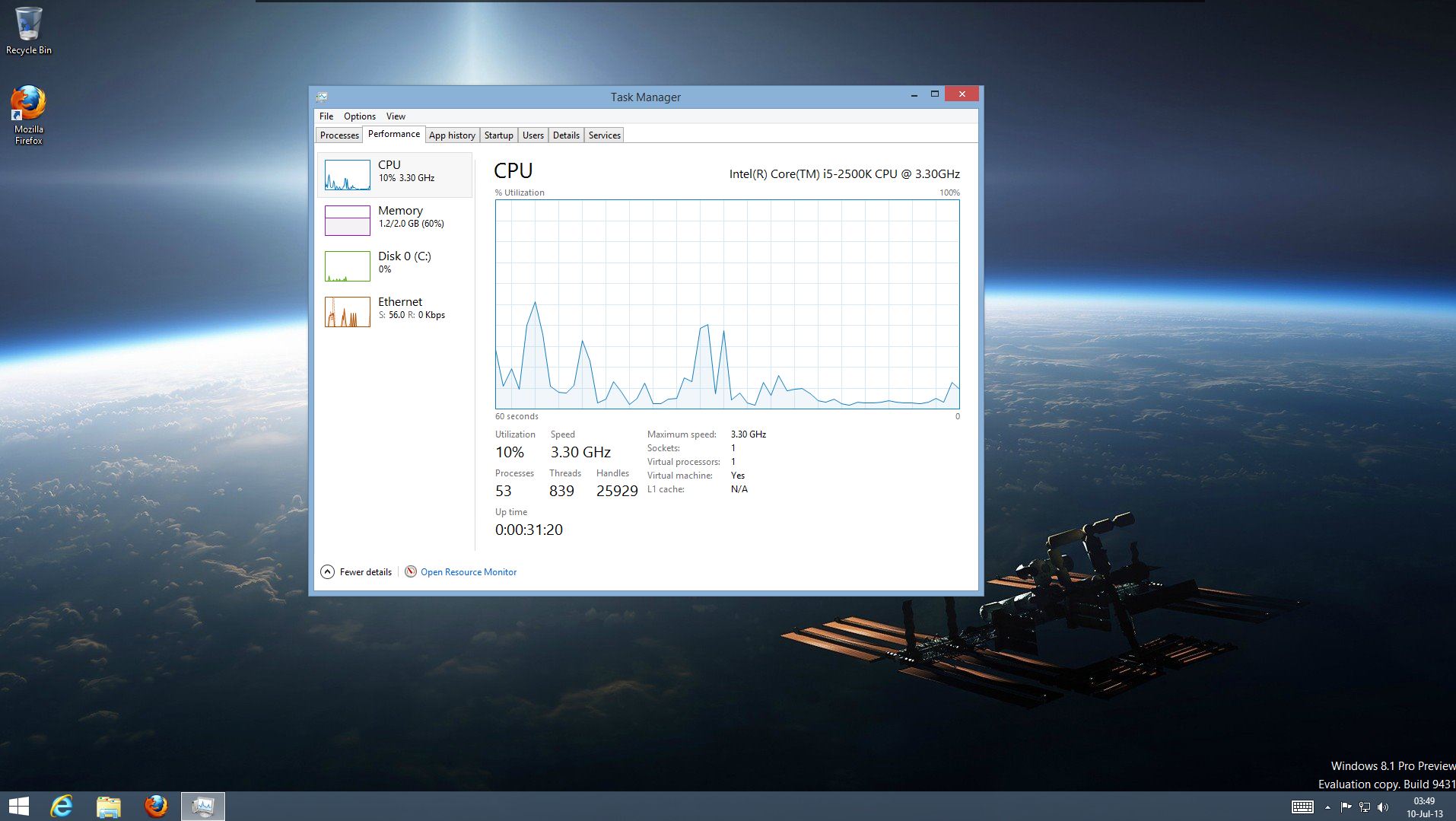Viewport: 1456px width, 821px height.
Task: Click the Fewer details arrow icon
Action: click(x=327, y=571)
